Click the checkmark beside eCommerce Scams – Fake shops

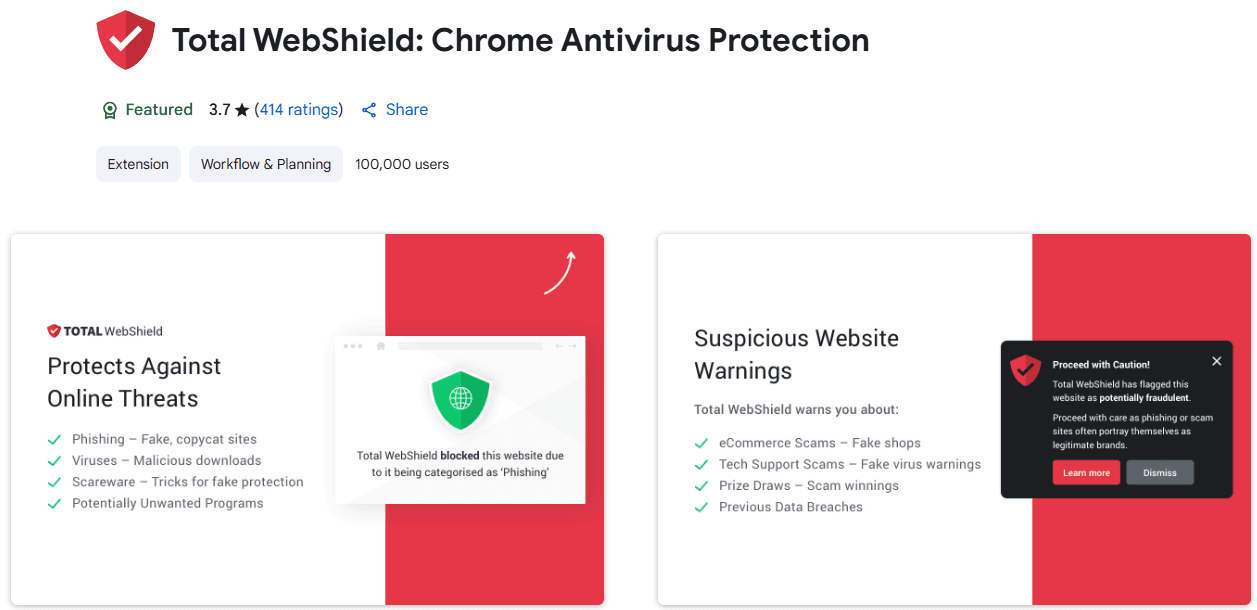click(x=701, y=442)
